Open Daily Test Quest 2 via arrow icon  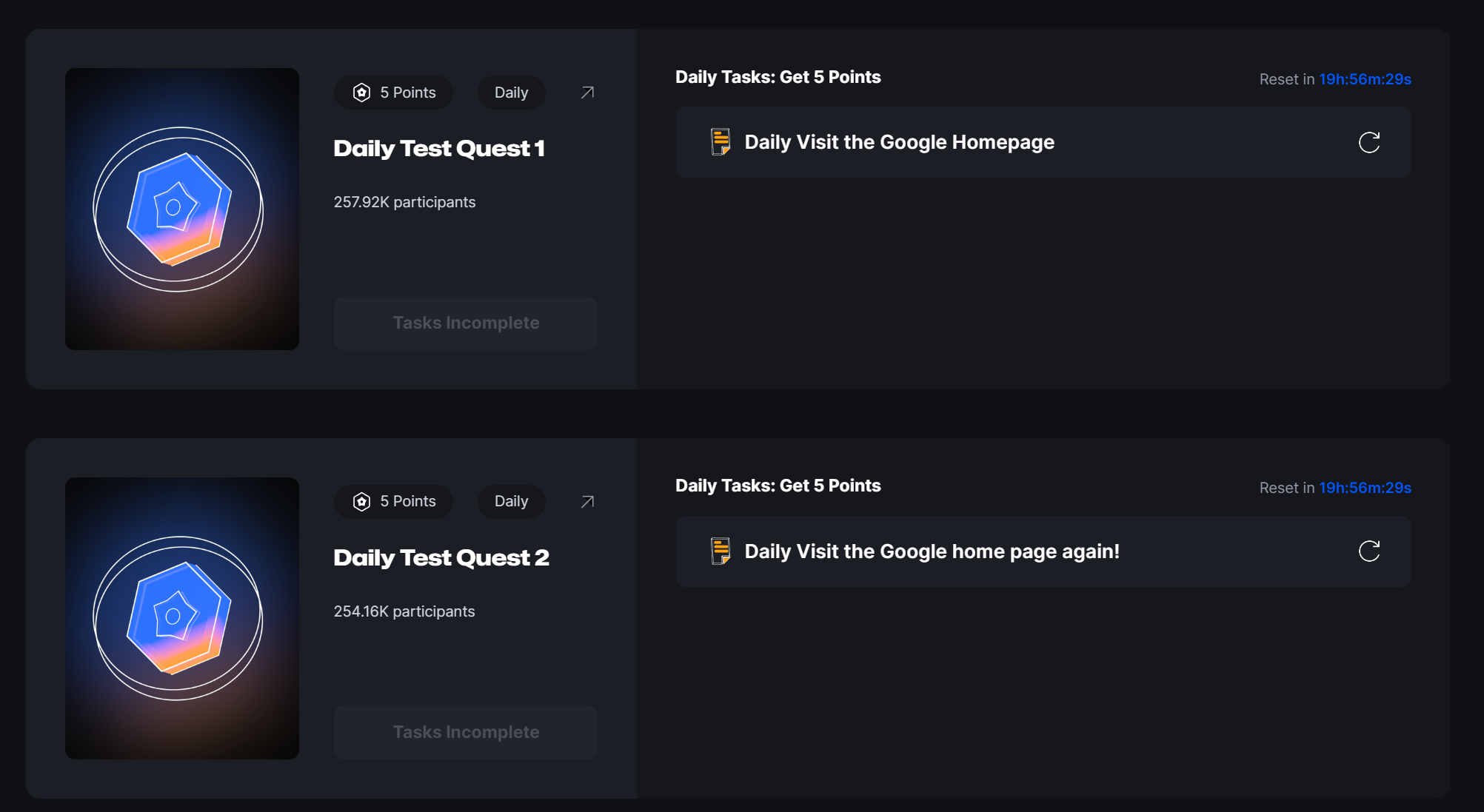click(587, 502)
